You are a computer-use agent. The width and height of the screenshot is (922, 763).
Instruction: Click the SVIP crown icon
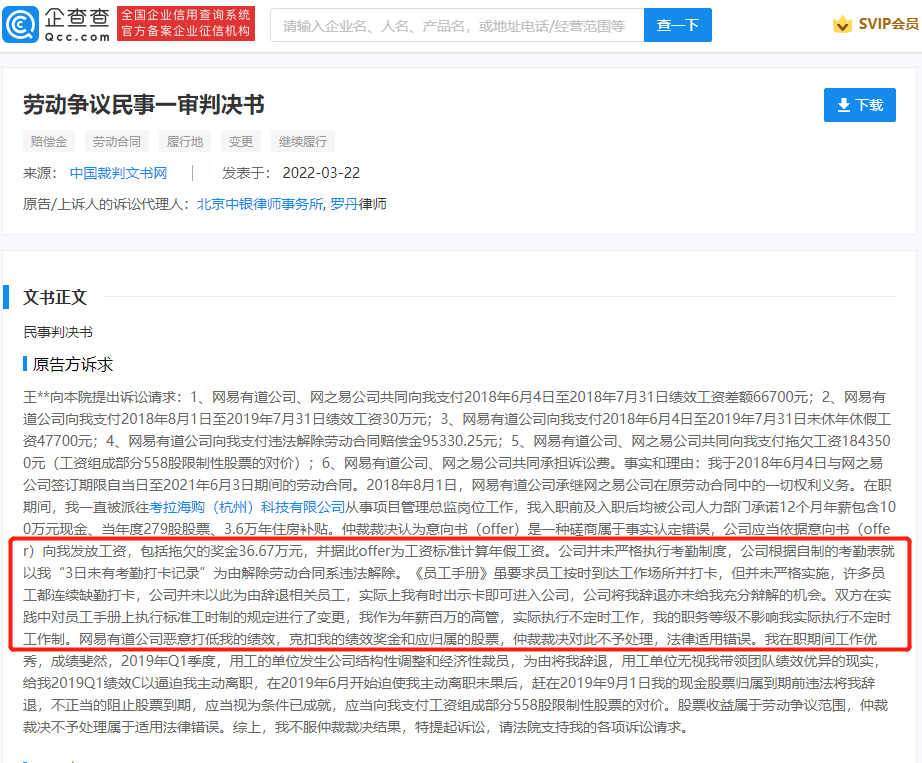point(842,24)
